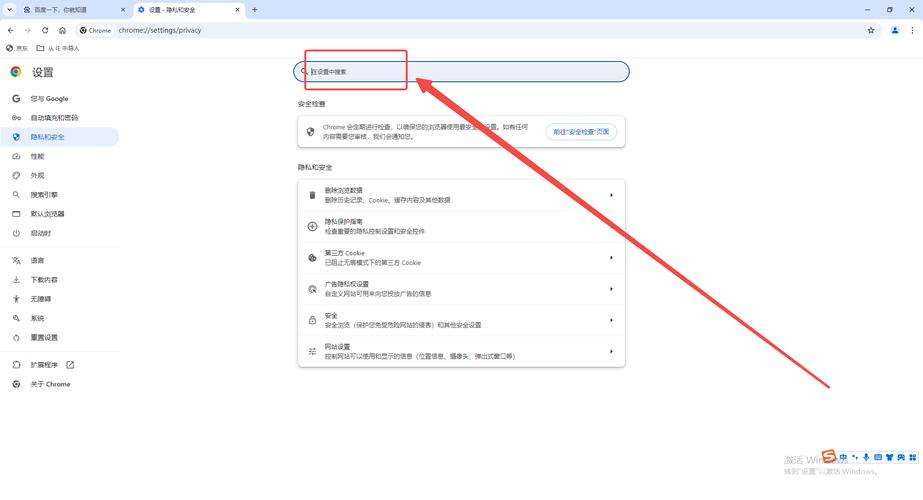Open 下载内容 settings section
The height and width of the screenshot is (500, 923).
[59, 280]
